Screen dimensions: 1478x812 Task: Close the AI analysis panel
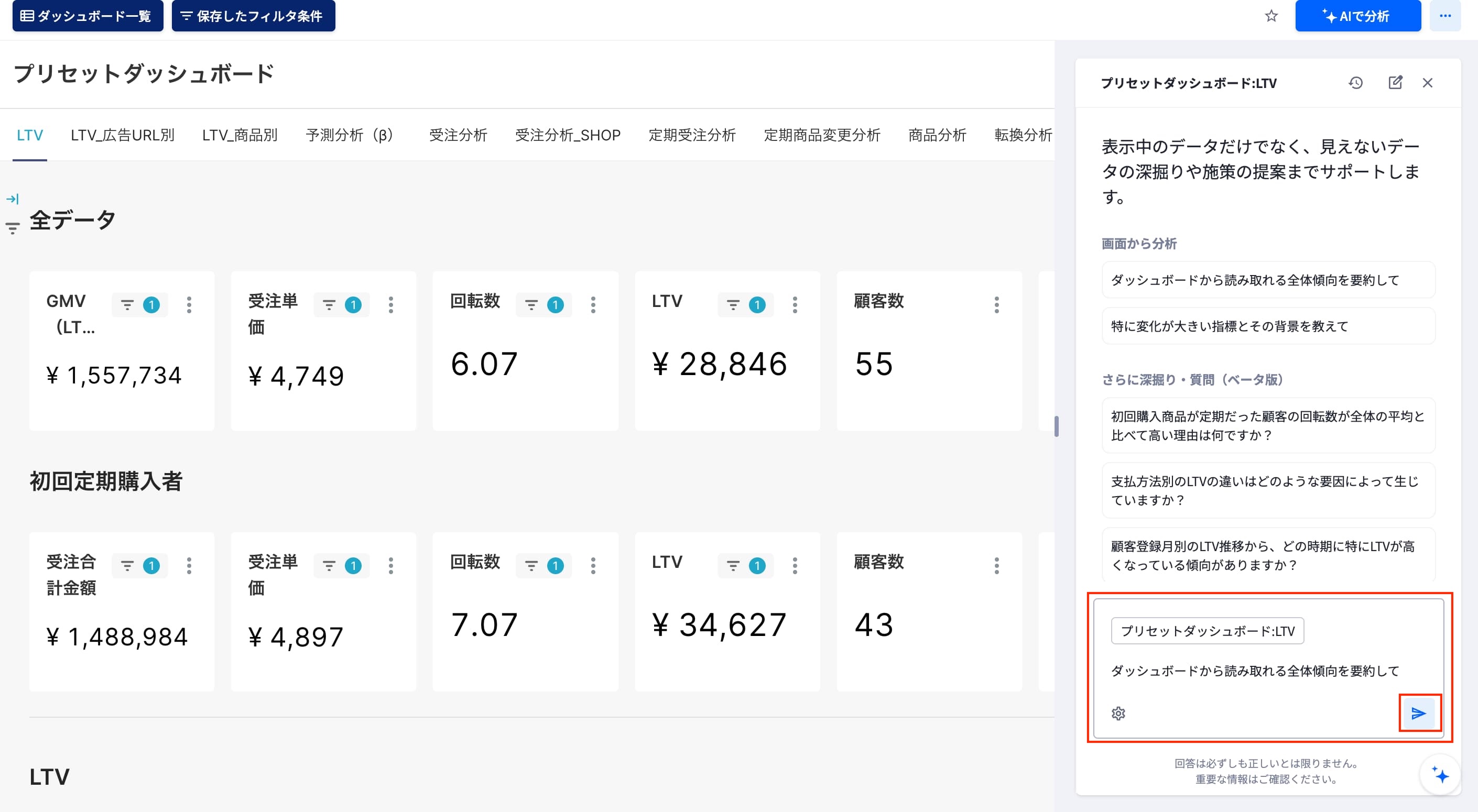tap(1428, 83)
